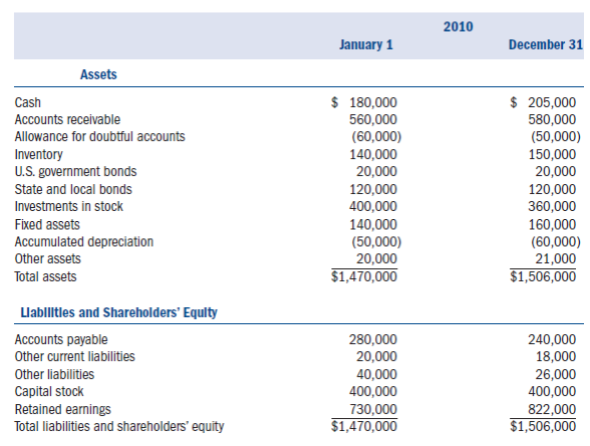
Task: Select Accounts payable December value 240,000
Action: tap(552, 339)
